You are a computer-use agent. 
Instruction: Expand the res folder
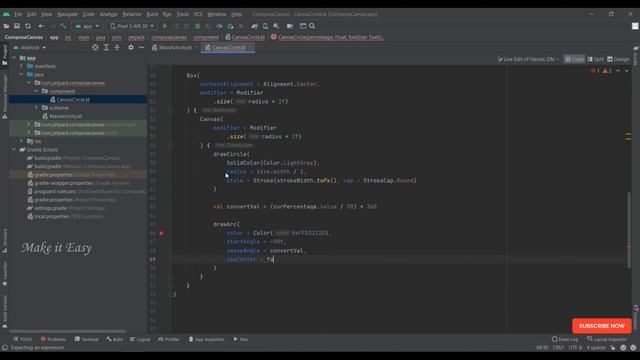coord(22,141)
